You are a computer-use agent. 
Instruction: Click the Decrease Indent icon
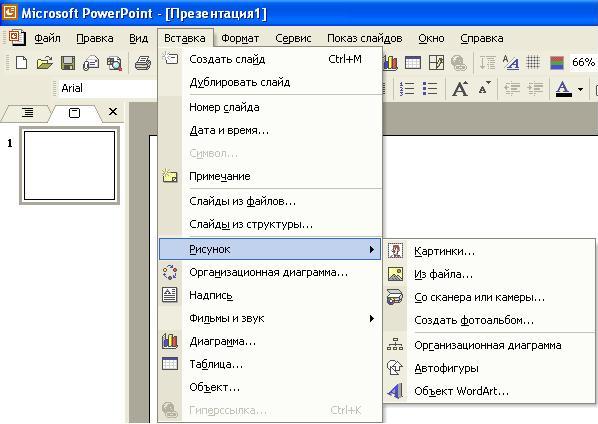[x=512, y=88]
